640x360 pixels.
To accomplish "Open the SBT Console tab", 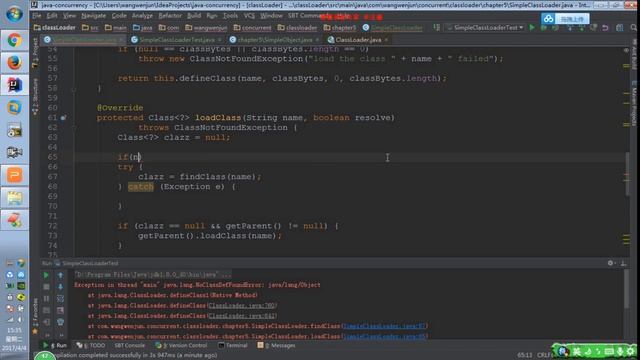I will tap(129, 345).
